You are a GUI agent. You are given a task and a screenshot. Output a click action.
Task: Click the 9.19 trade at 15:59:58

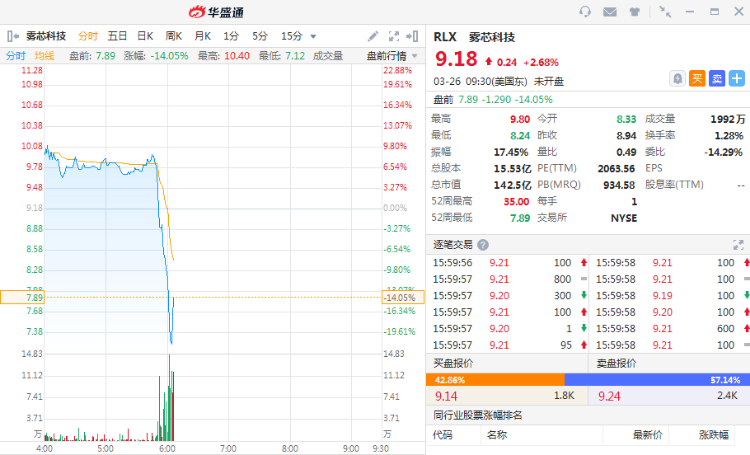click(x=662, y=296)
